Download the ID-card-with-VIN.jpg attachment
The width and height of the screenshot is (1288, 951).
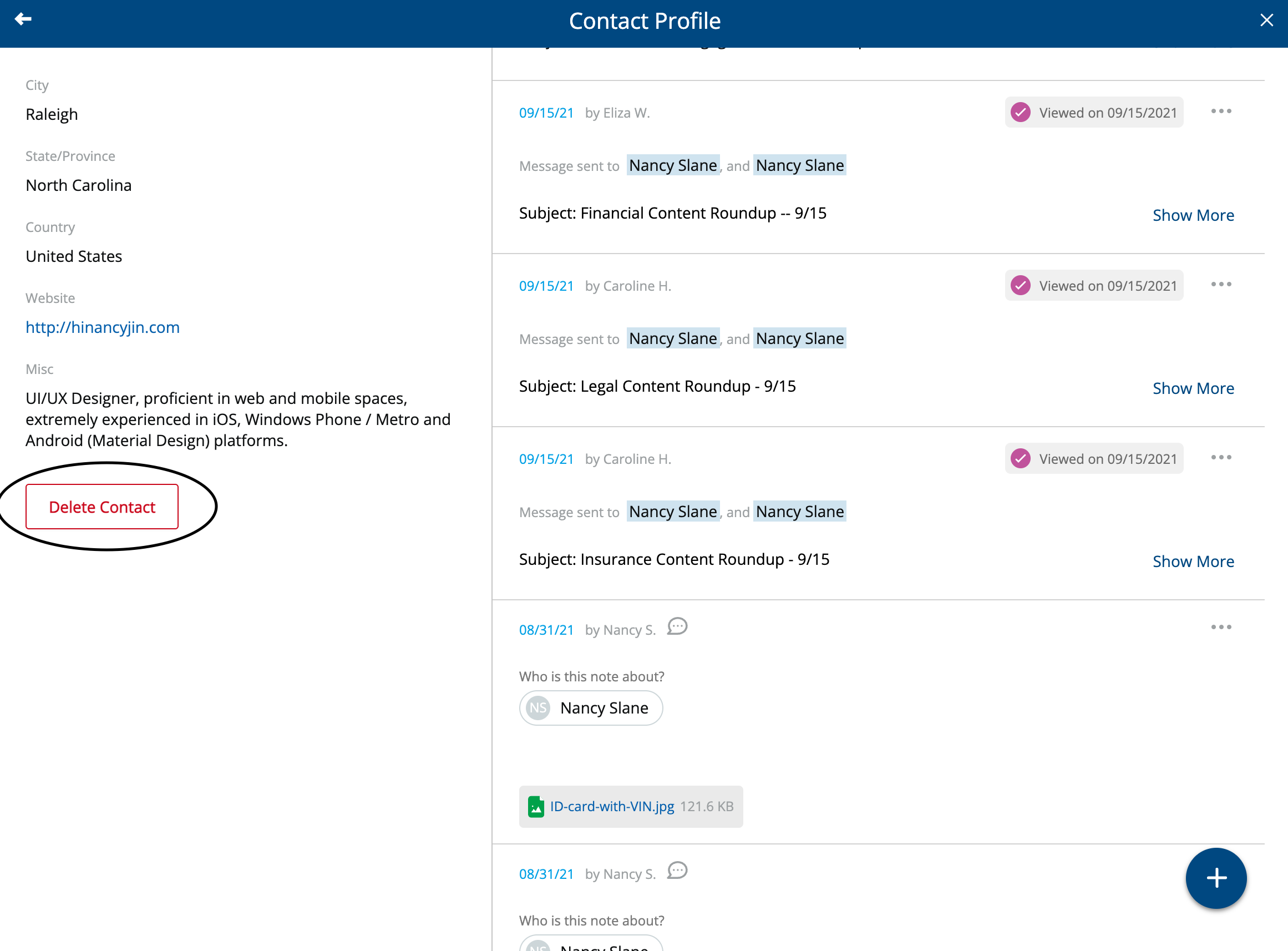point(611,806)
